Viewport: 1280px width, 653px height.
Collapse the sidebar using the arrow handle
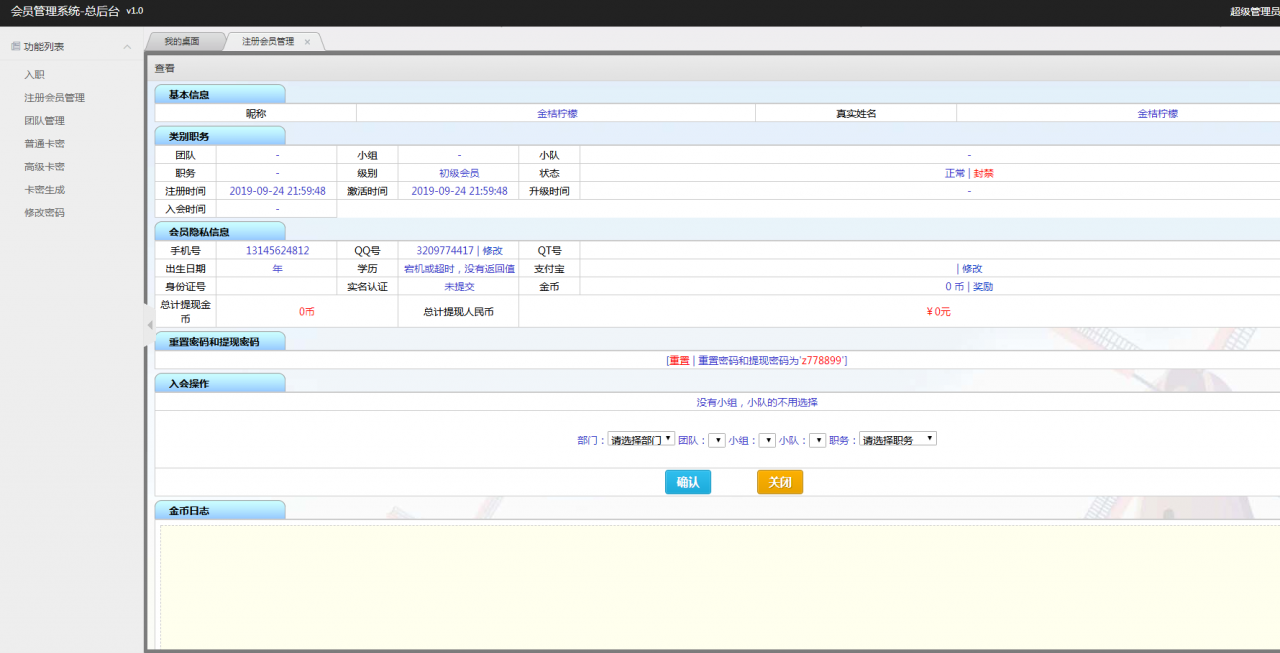coord(149,325)
